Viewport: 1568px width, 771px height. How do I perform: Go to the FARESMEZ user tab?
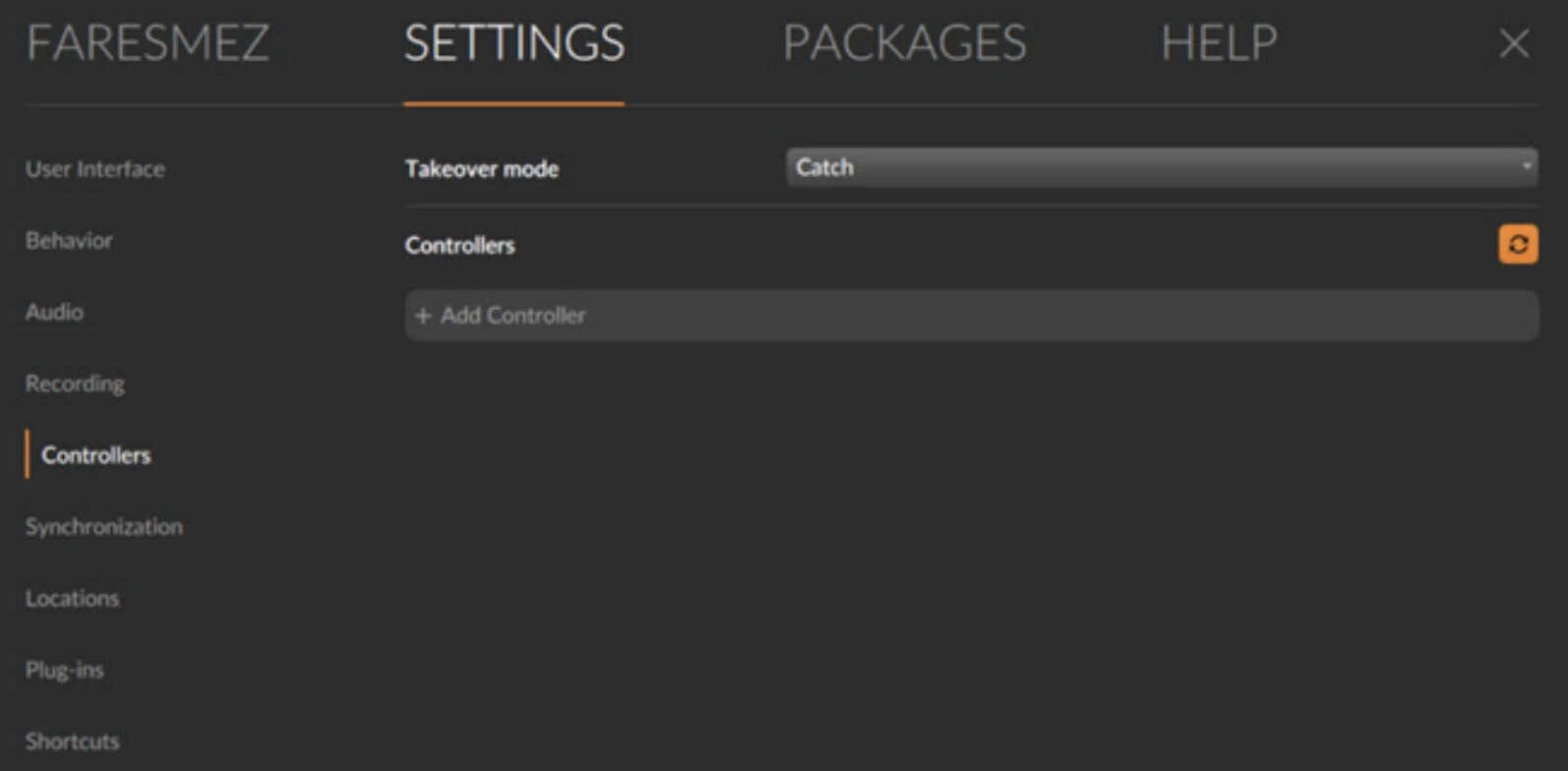tap(148, 43)
